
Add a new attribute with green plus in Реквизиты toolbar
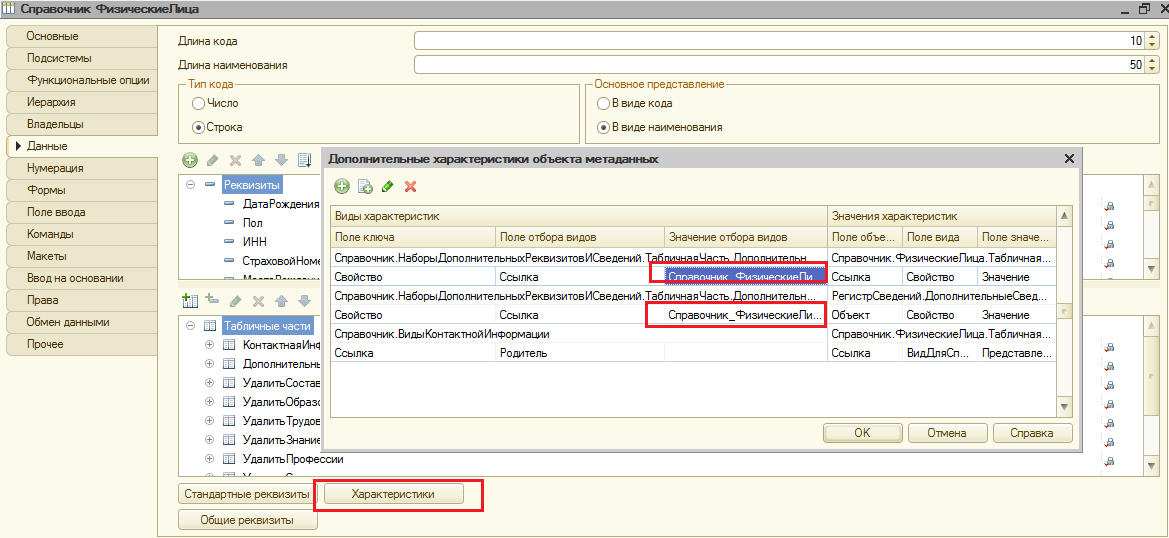(x=190, y=159)
